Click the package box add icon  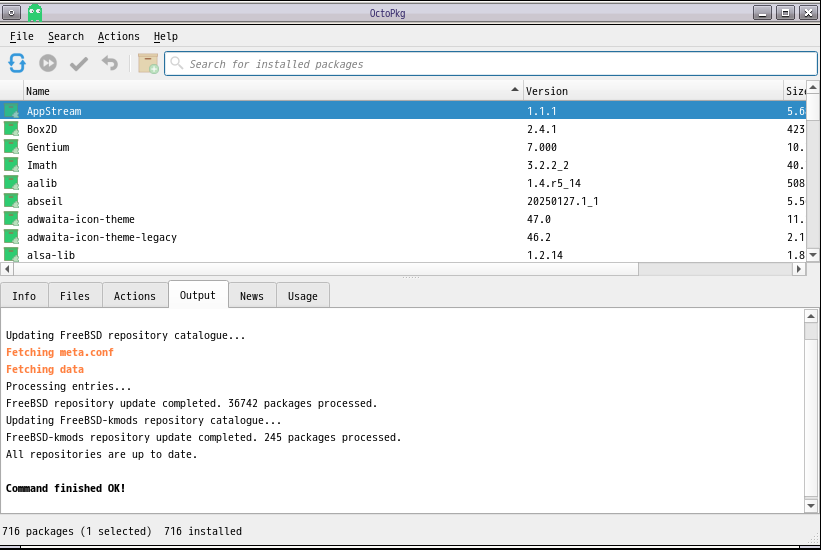click(x=148, y=63)
